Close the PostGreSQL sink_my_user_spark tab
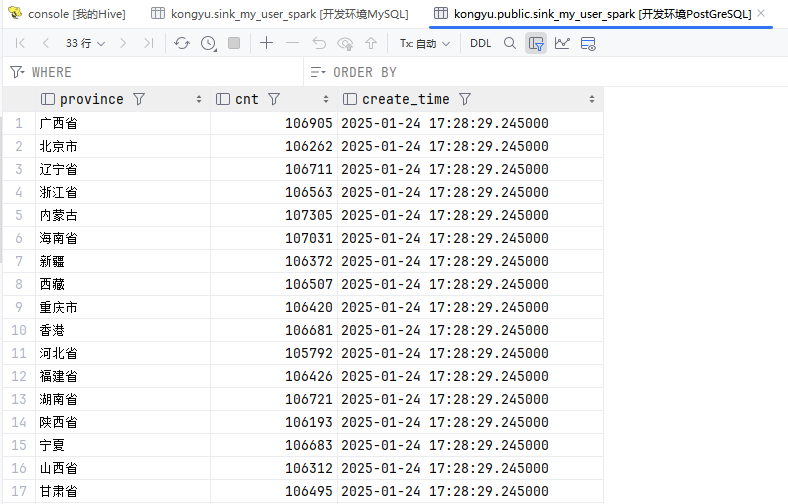This screenshot has height=504, width=788. (x=762, y=14)
